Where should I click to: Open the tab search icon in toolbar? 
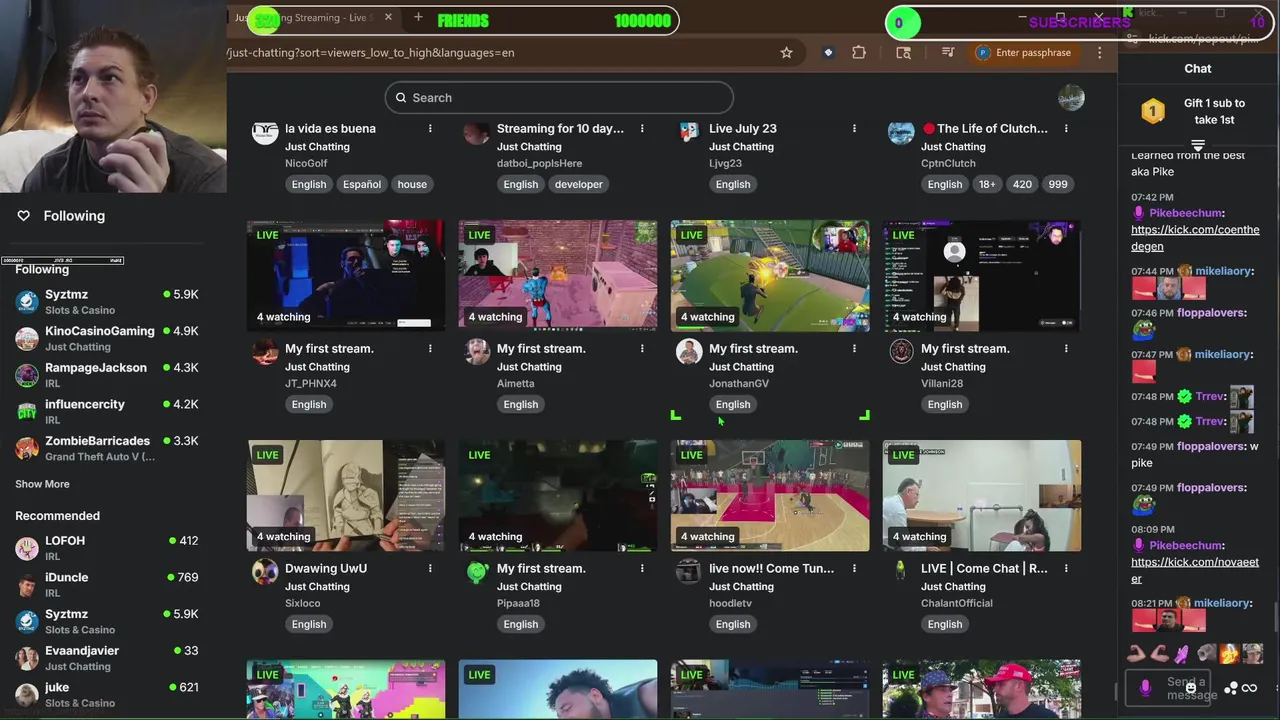point(904,52)
